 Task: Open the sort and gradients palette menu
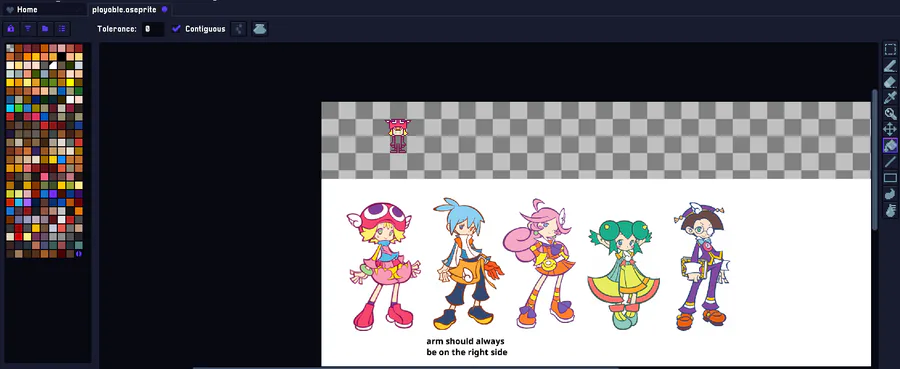coord(28,29)
